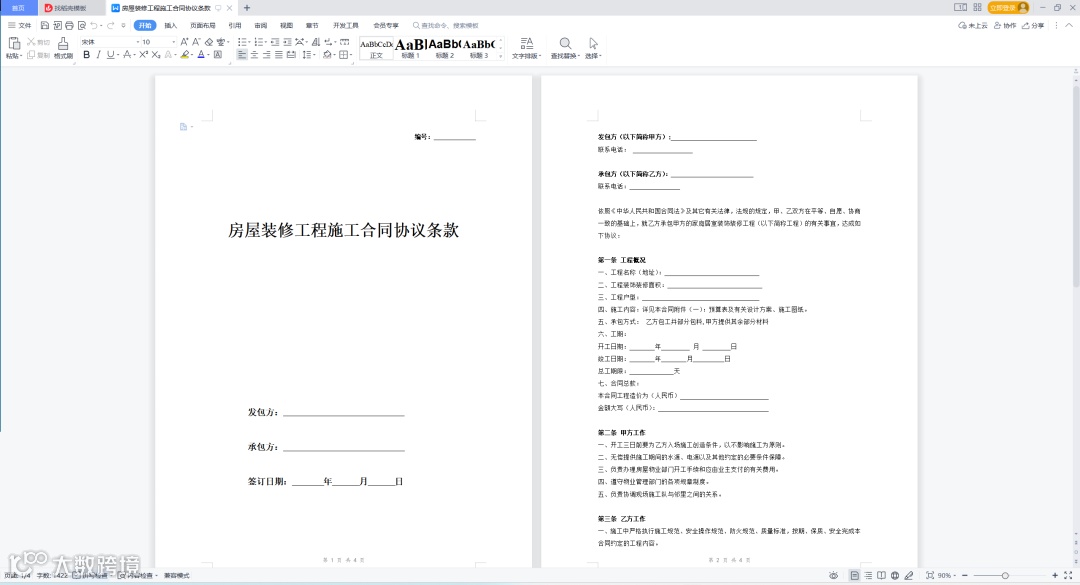Toggle italic formatting

(98, 54)
